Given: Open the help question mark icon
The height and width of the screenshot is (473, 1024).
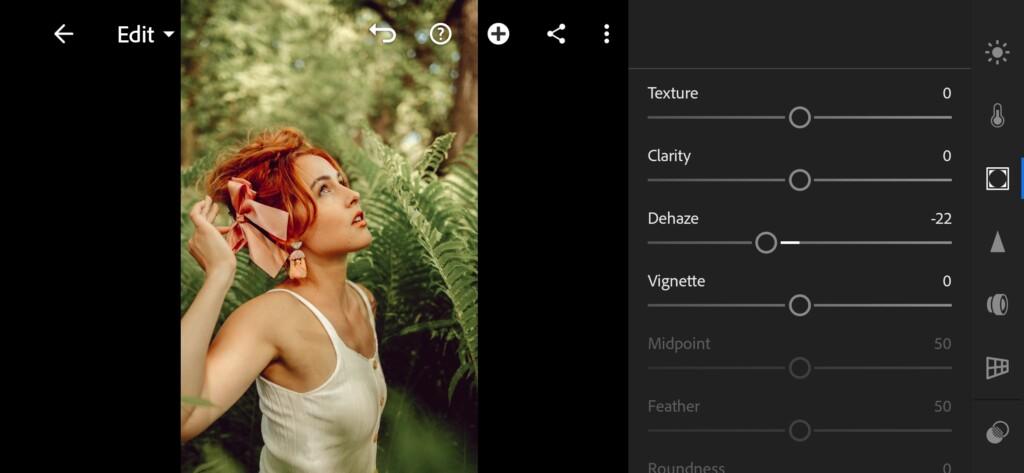Looking at the screenshot, I should point(441,34).
